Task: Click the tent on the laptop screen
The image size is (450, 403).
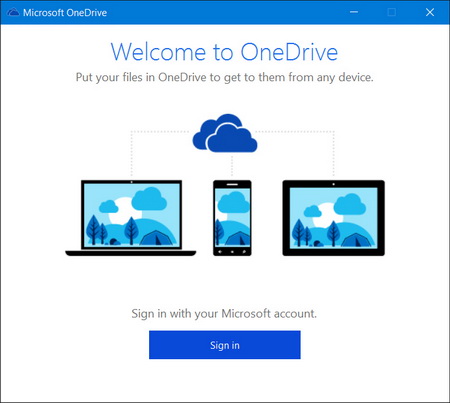Action: [157, 238]
